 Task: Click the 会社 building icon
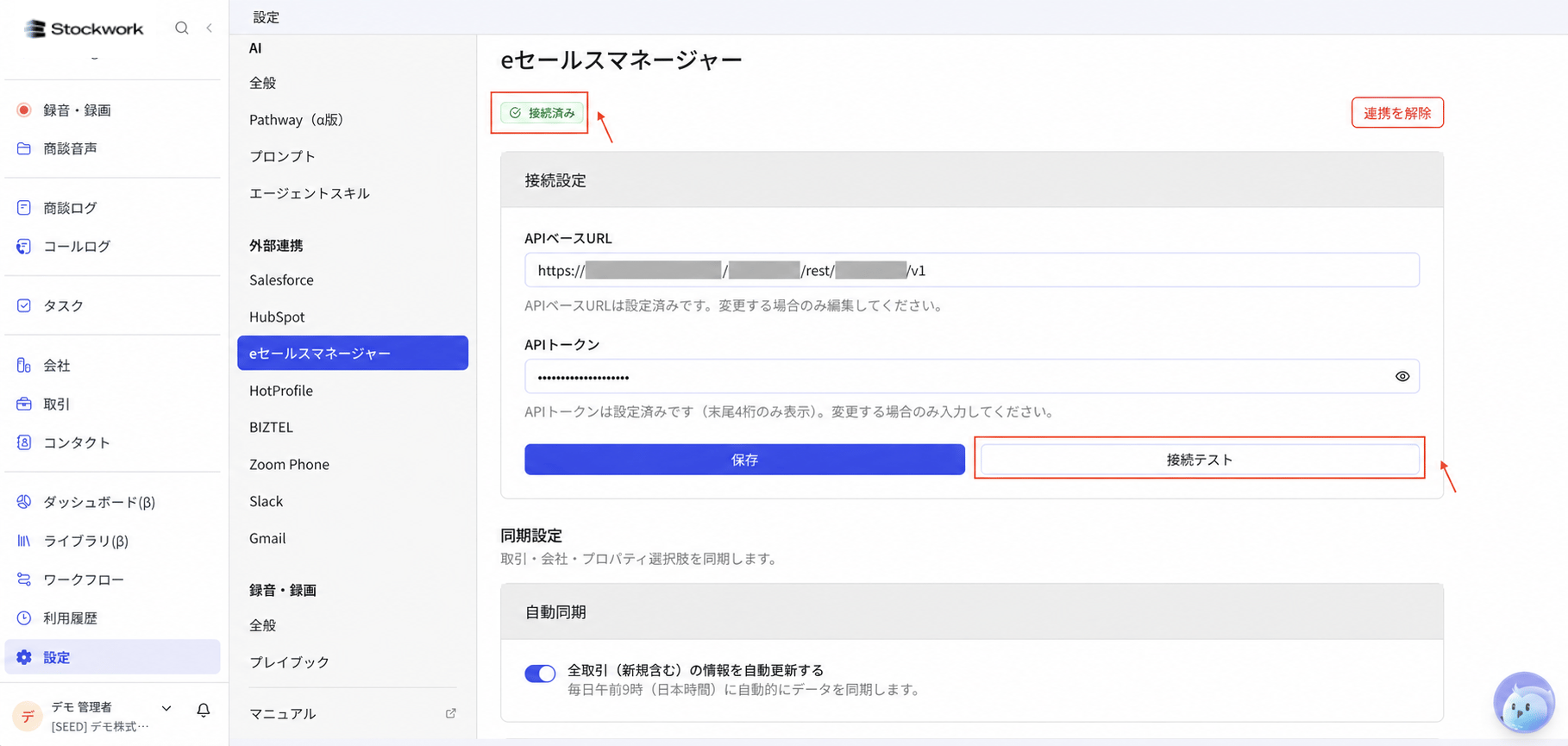point(24,365)
